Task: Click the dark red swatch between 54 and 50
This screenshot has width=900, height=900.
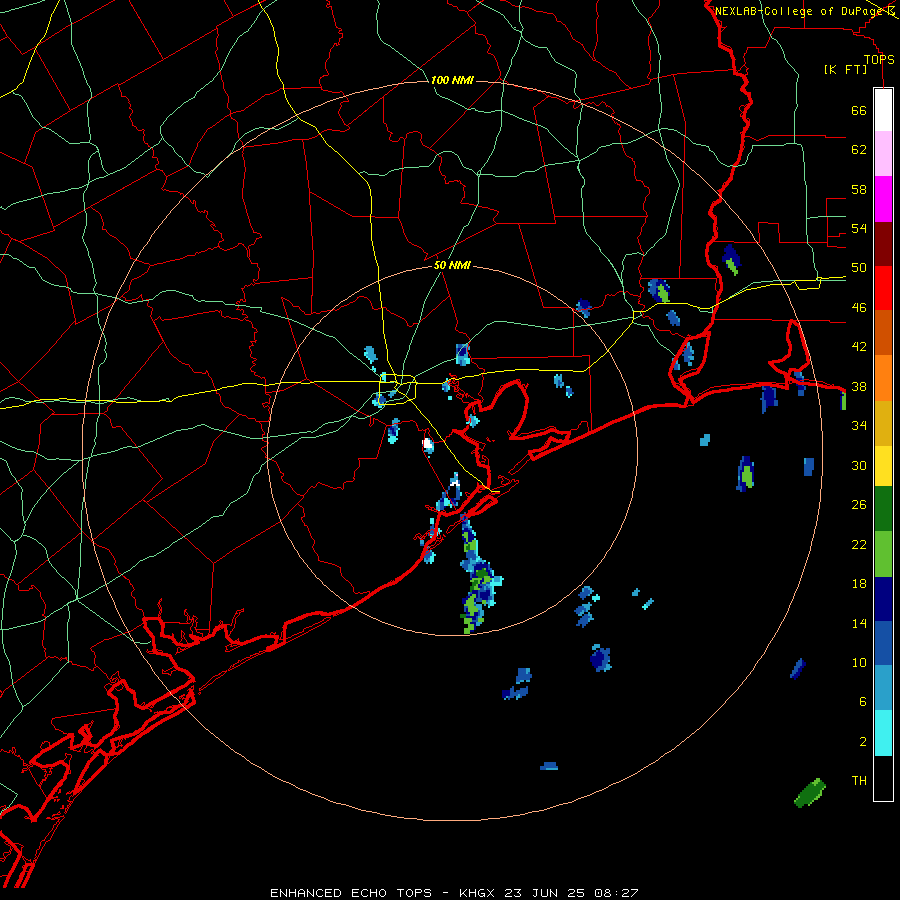Action: (x=883, y=243)
